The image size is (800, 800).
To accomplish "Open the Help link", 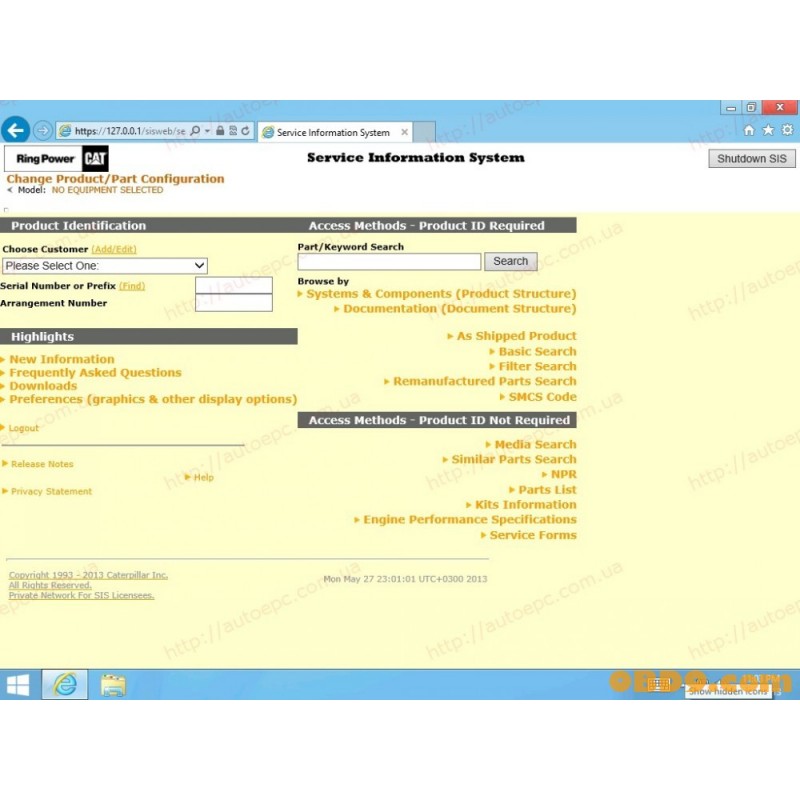I will (x=203, y=477).
